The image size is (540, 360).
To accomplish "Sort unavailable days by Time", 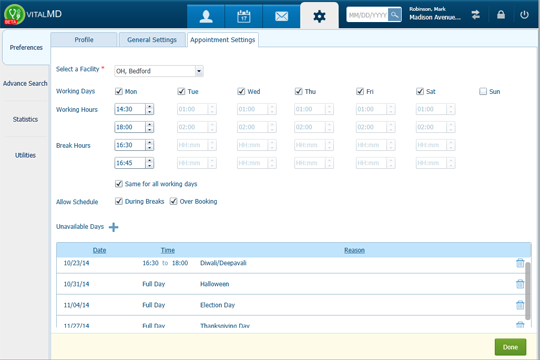I will tap(168, 250).
